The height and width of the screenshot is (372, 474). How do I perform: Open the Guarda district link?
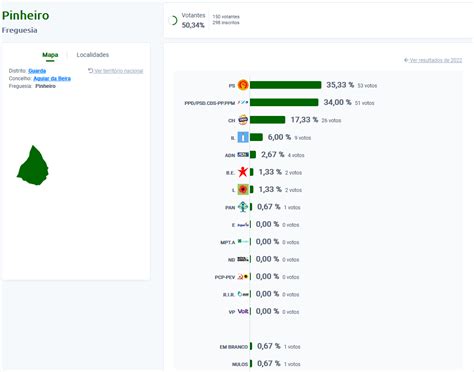(x=37, y=71)
